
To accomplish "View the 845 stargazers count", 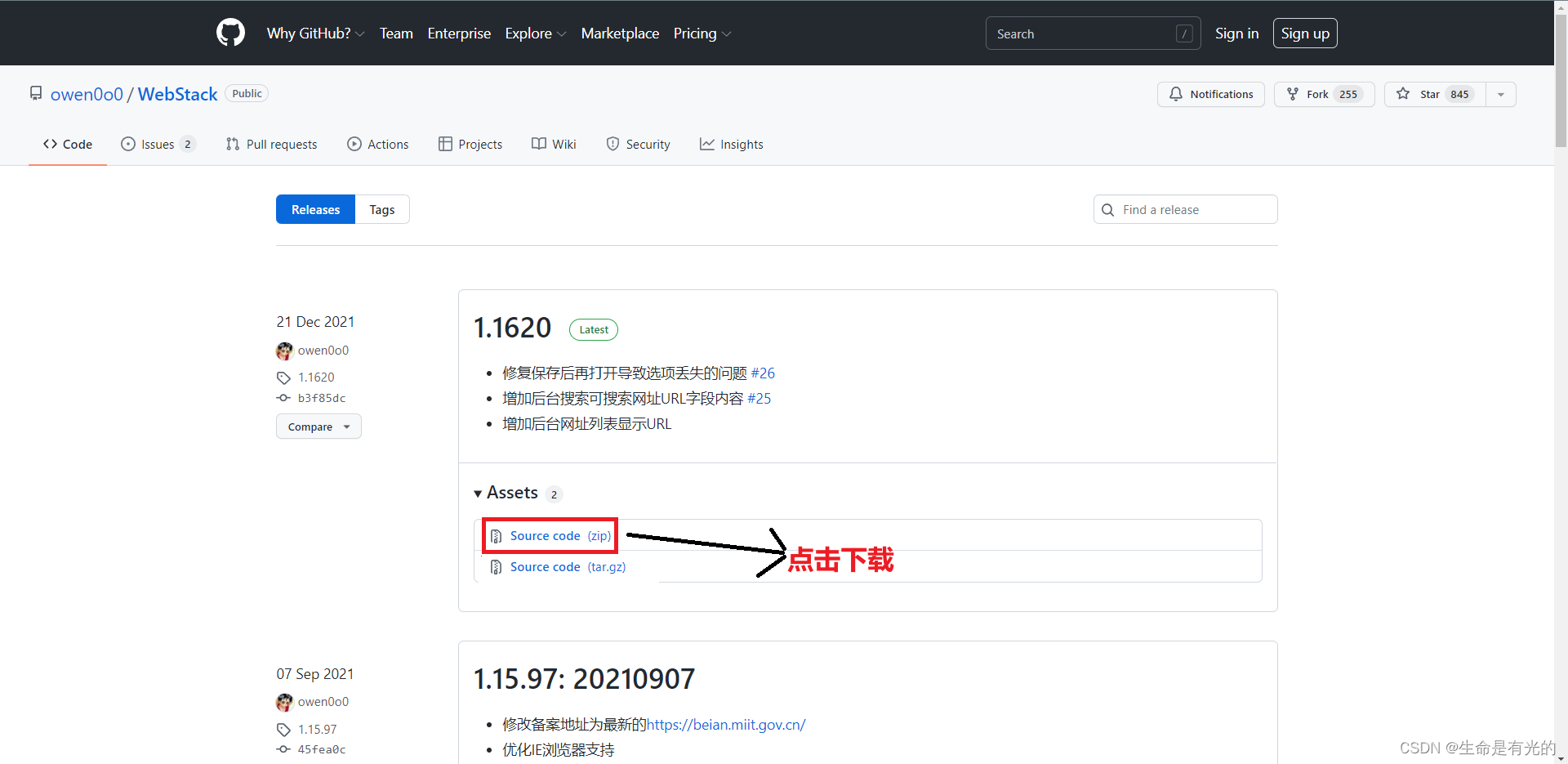I will (x=1459, y=94).
